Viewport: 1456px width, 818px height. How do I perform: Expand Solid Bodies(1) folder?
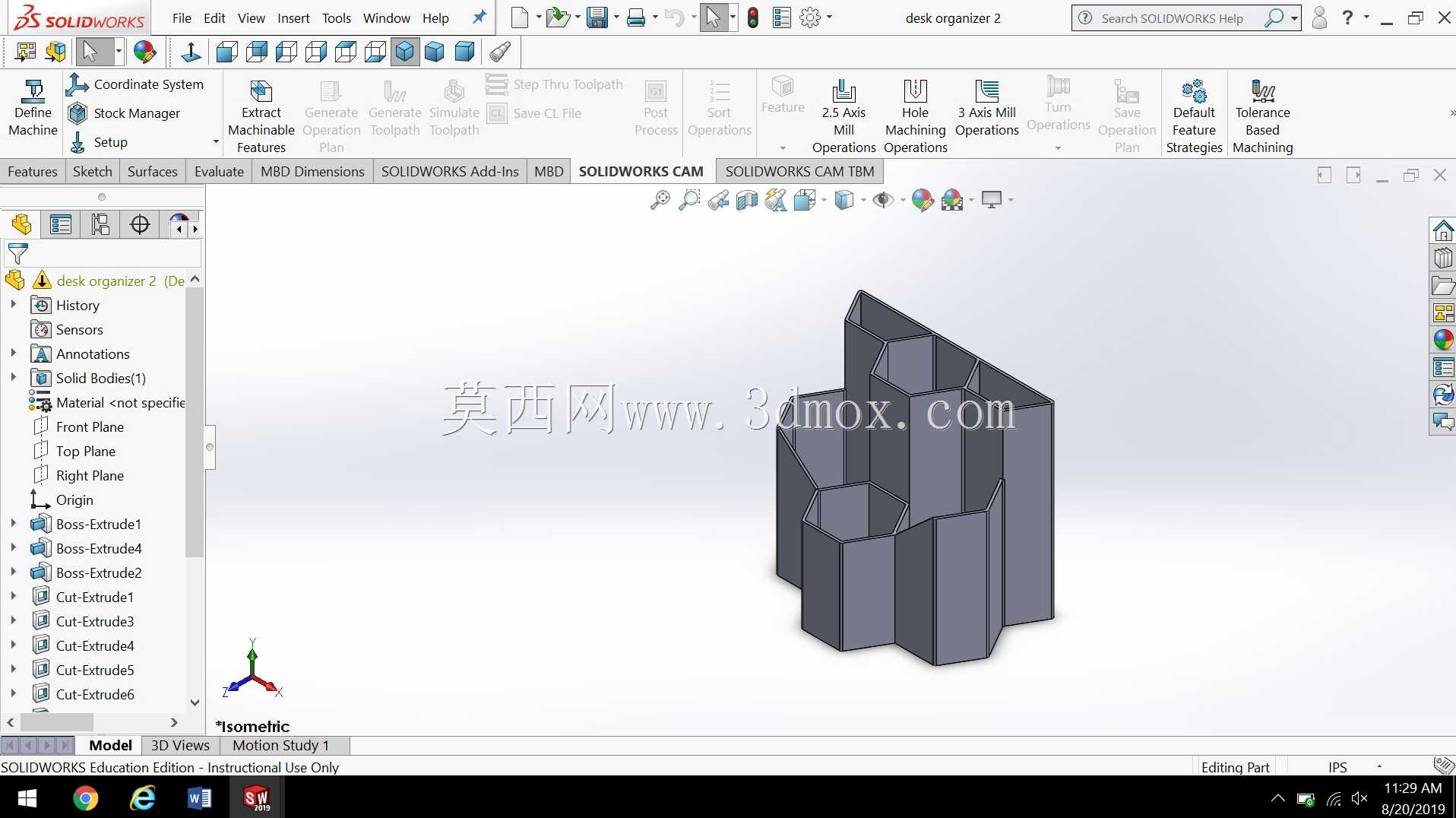click(x=13, y=378)
